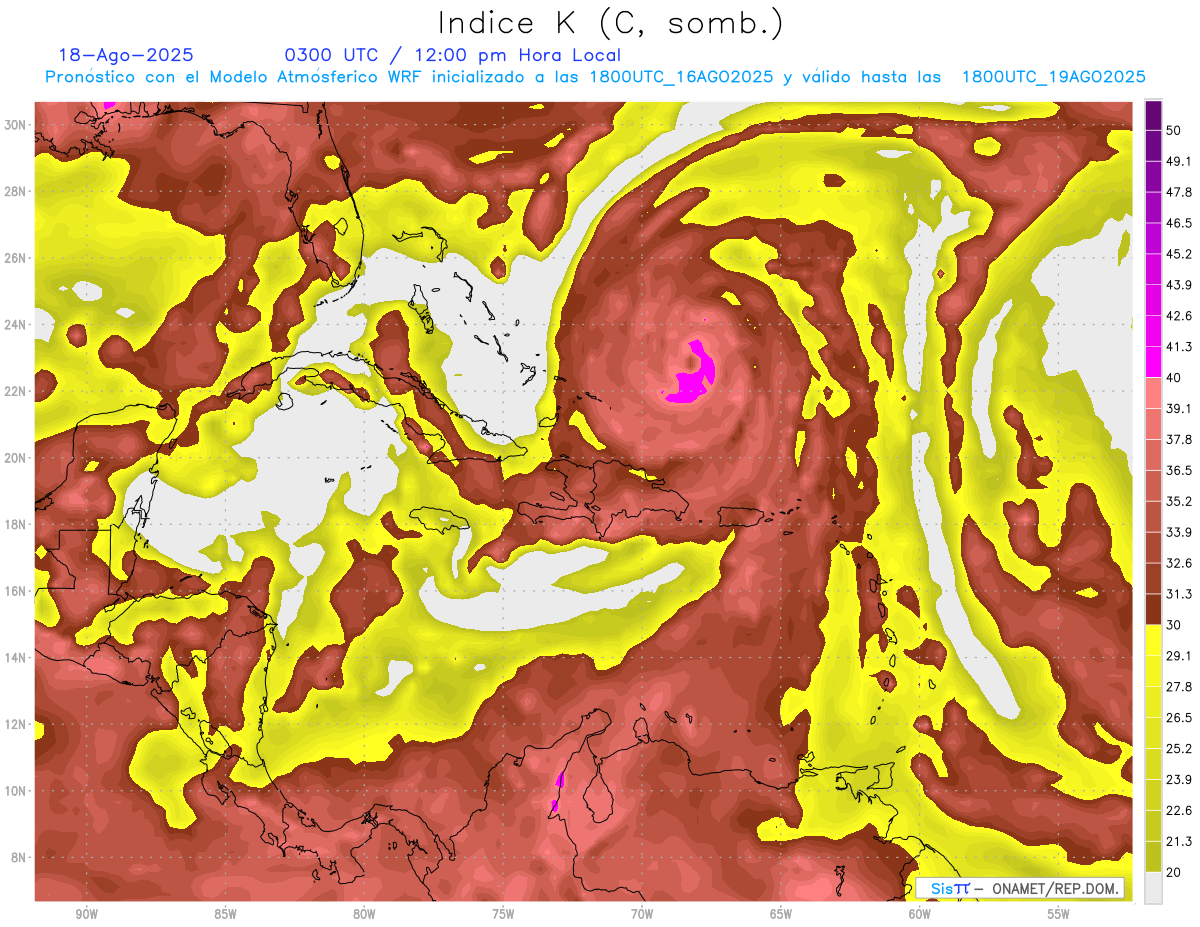This screenshot has width=1200, height=927.
Task: Click the '75W' longitude label
Action: (503, 915)
